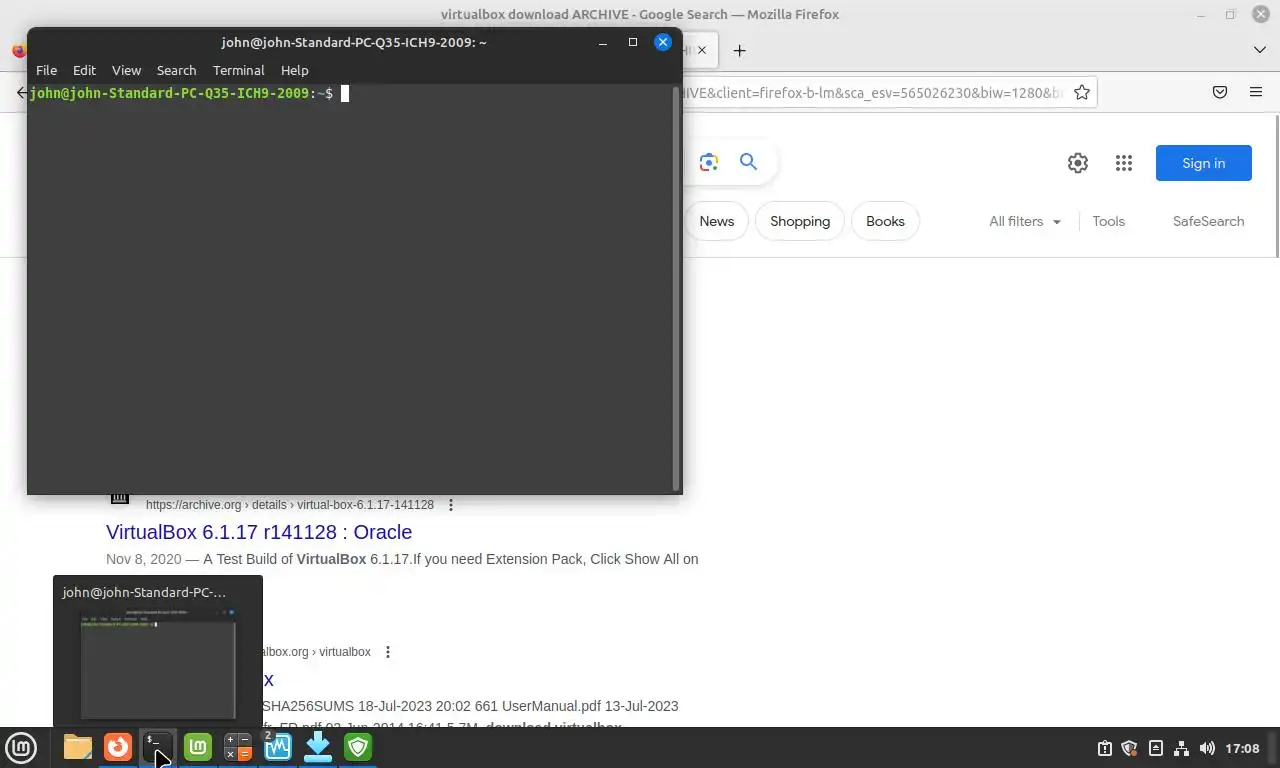Expand the All filters dropdown
Screen dimensions: 1280x768
pyautogui.click(x=1025, y=221)
